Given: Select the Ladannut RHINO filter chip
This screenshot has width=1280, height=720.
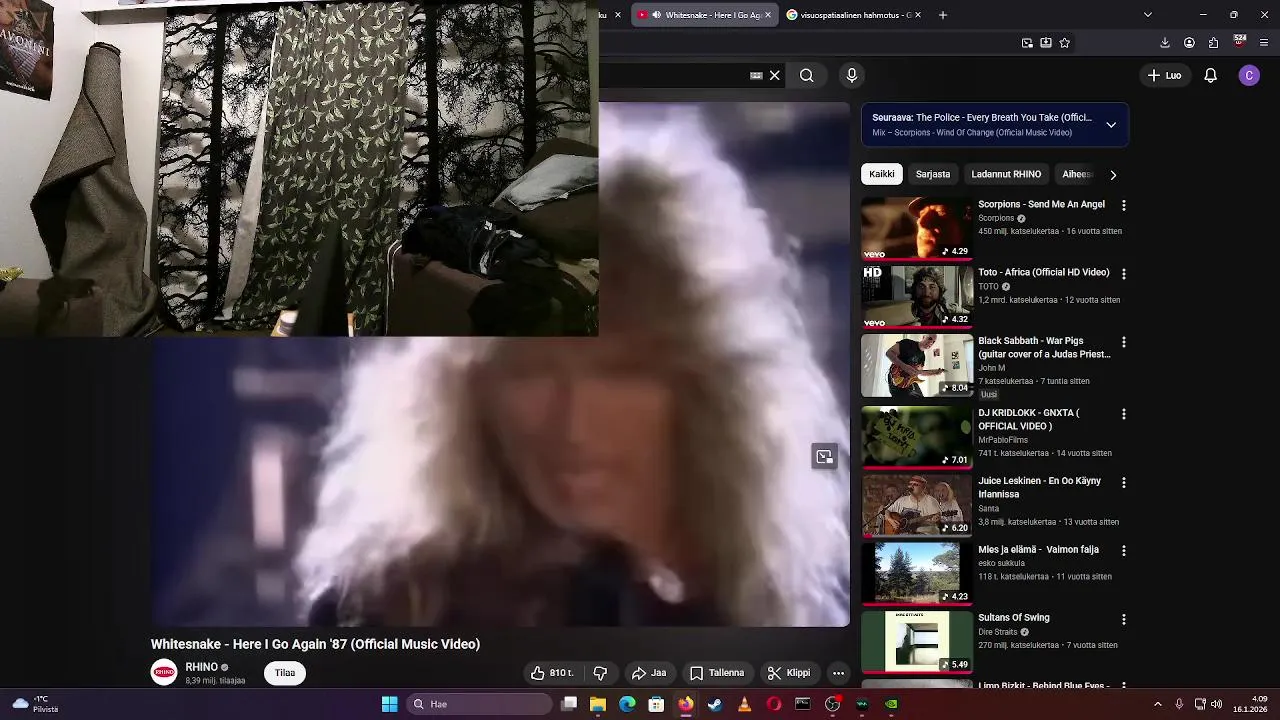Looking at the screenshot, I should pyautogui.click(x=1006, y=174).
